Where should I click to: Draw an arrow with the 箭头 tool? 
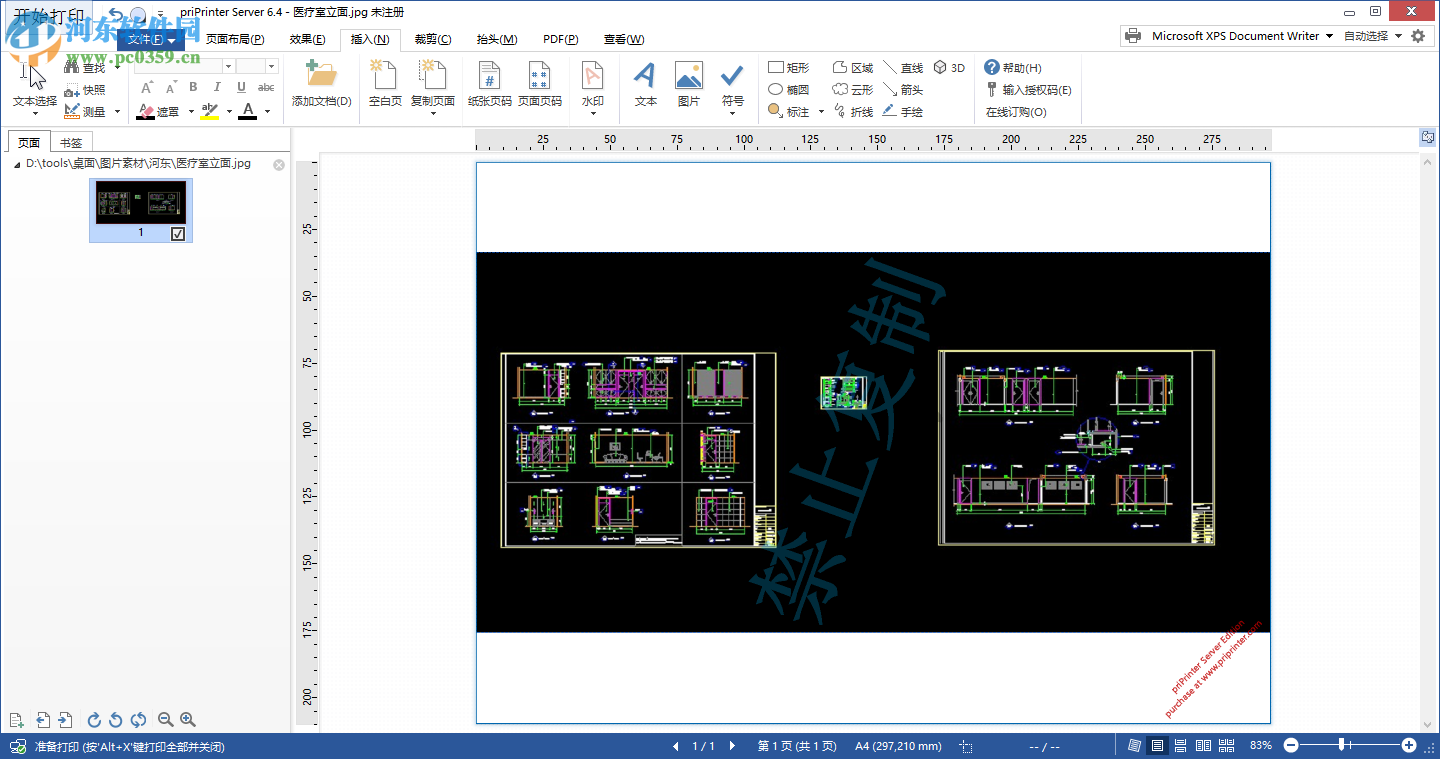(911, 89)
